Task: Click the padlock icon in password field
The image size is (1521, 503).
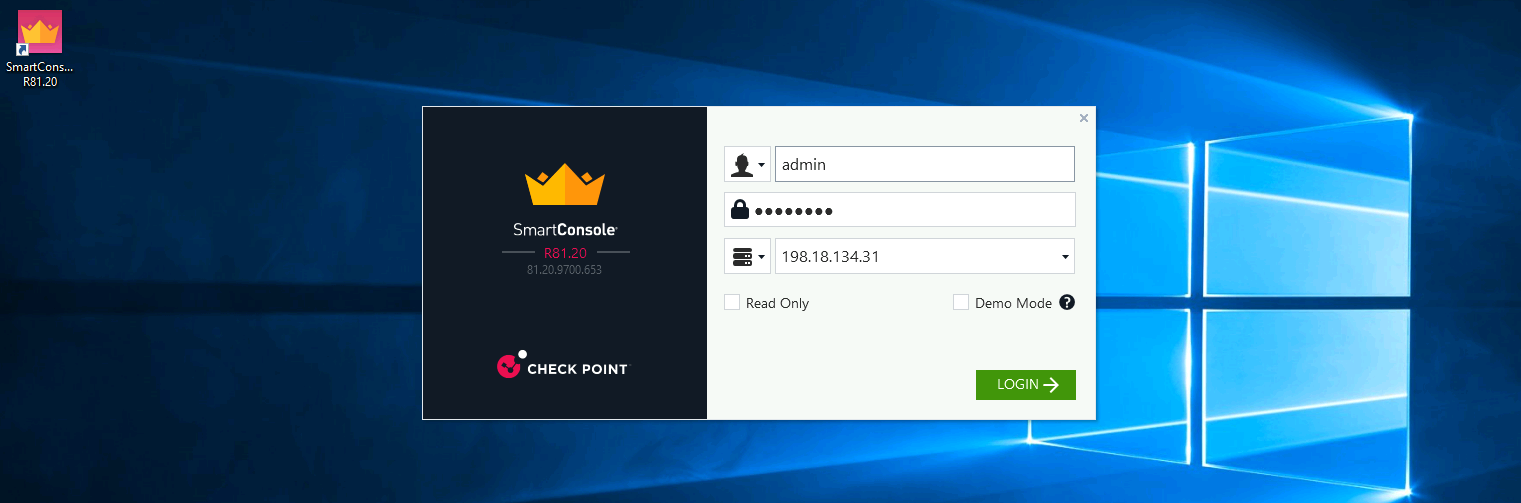Action: (740, 210)
